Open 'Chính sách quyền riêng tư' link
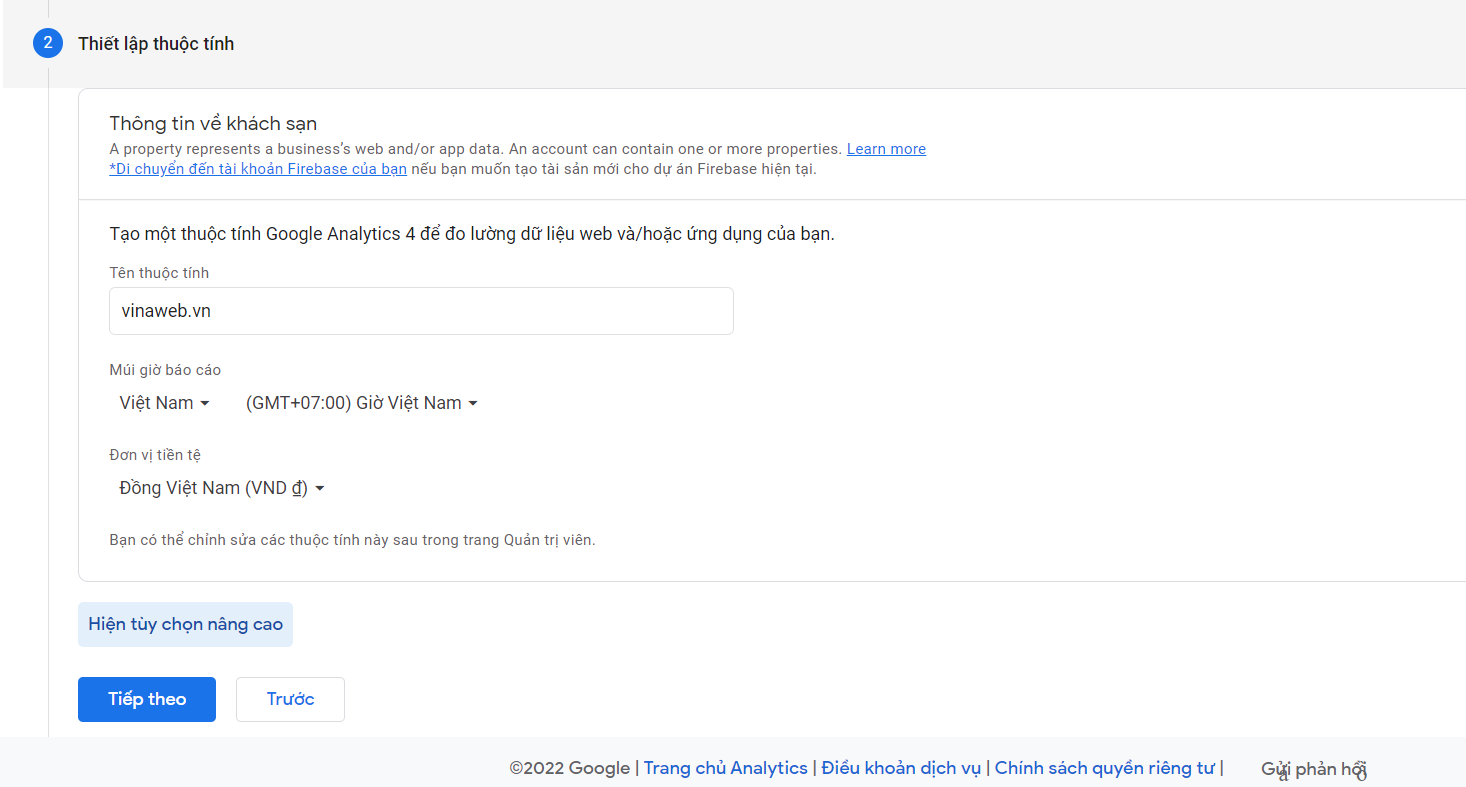 pyautogui.click(x=1105, y=768)
